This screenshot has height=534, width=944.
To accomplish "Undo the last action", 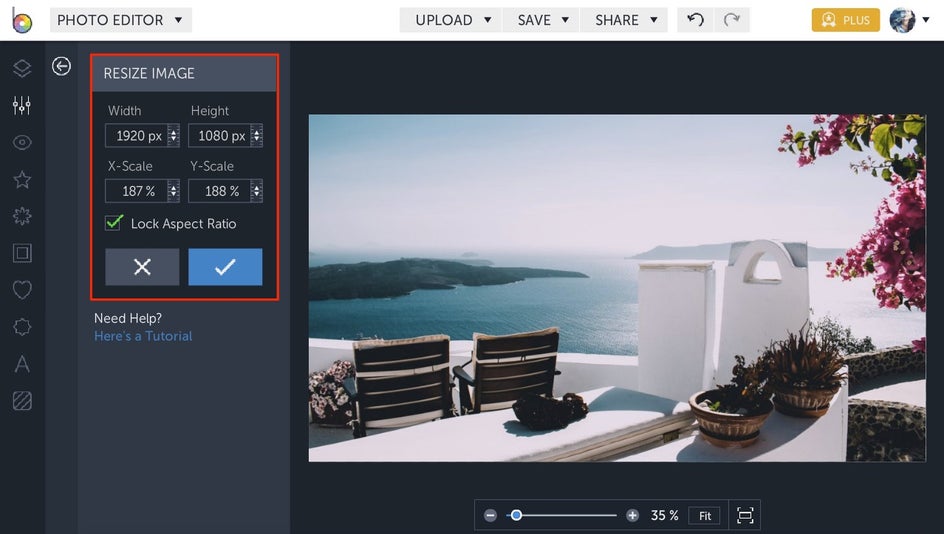I will 695,20.
